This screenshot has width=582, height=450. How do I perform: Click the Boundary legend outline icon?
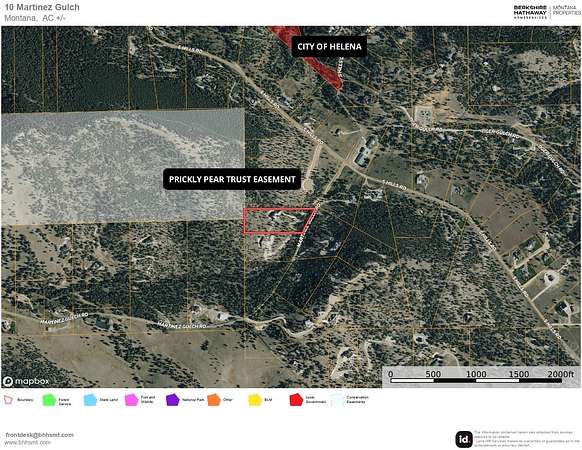[x=8, y=400]
